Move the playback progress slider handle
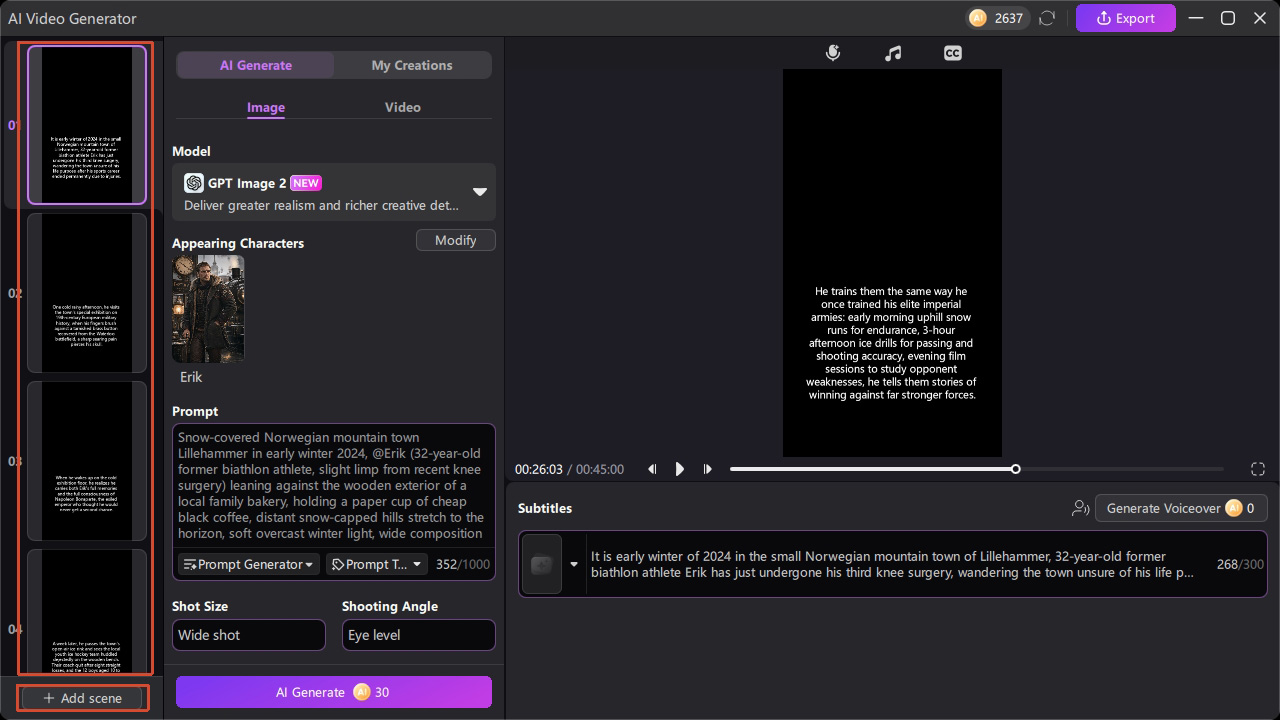The image size is (1280, 720). point(1016,469)
